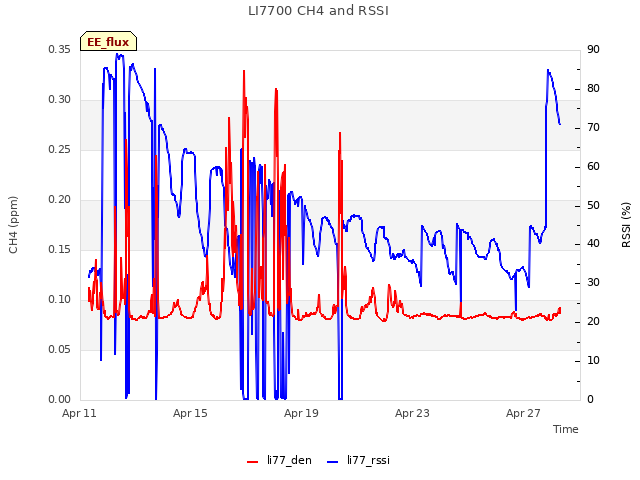Click the 60 right axis value
640x480 pixels.
(593, 167)
